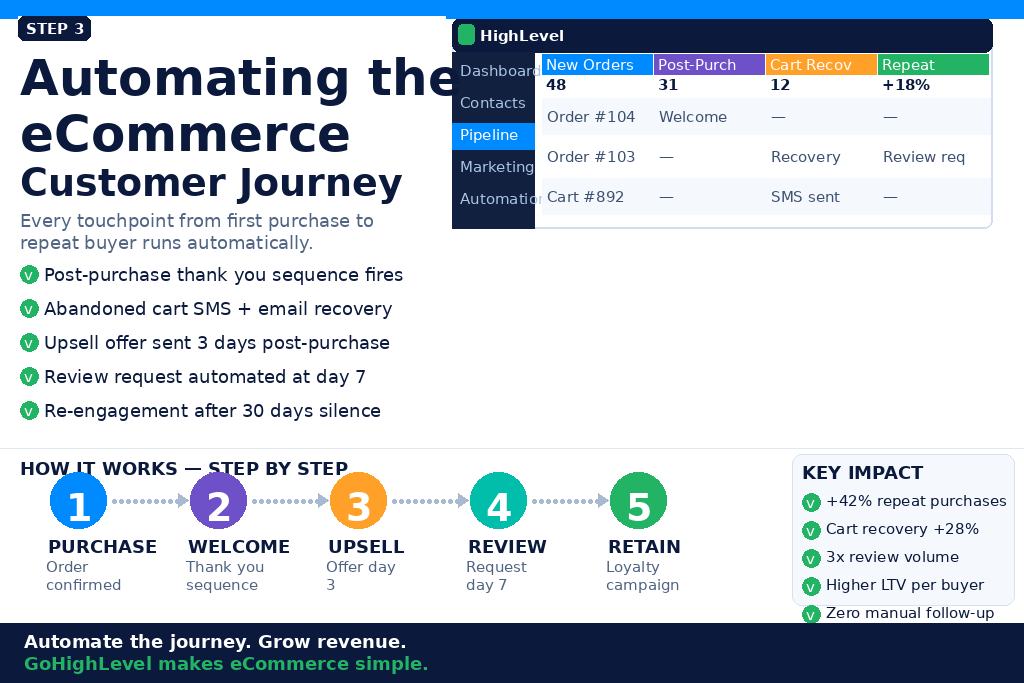Click 'GoHighLevel makes eCommerce simple.' tagline
This screenshot has width=1024, height=683.
(226, 664)
